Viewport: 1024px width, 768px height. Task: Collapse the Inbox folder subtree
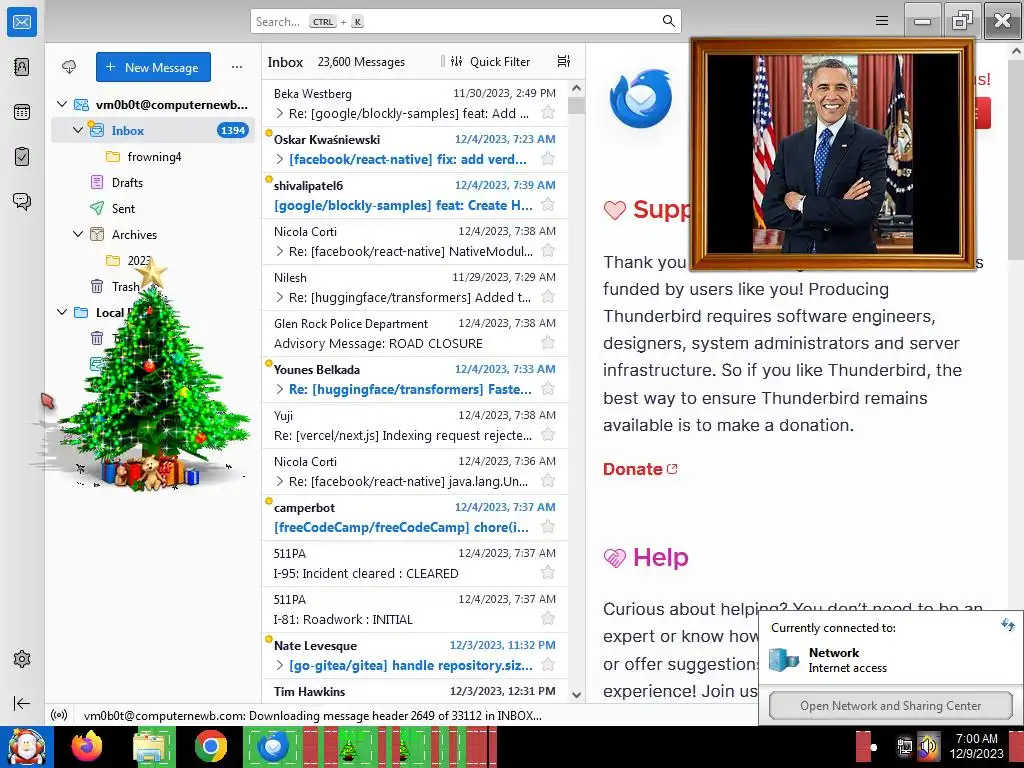click(x=78, y=130)
